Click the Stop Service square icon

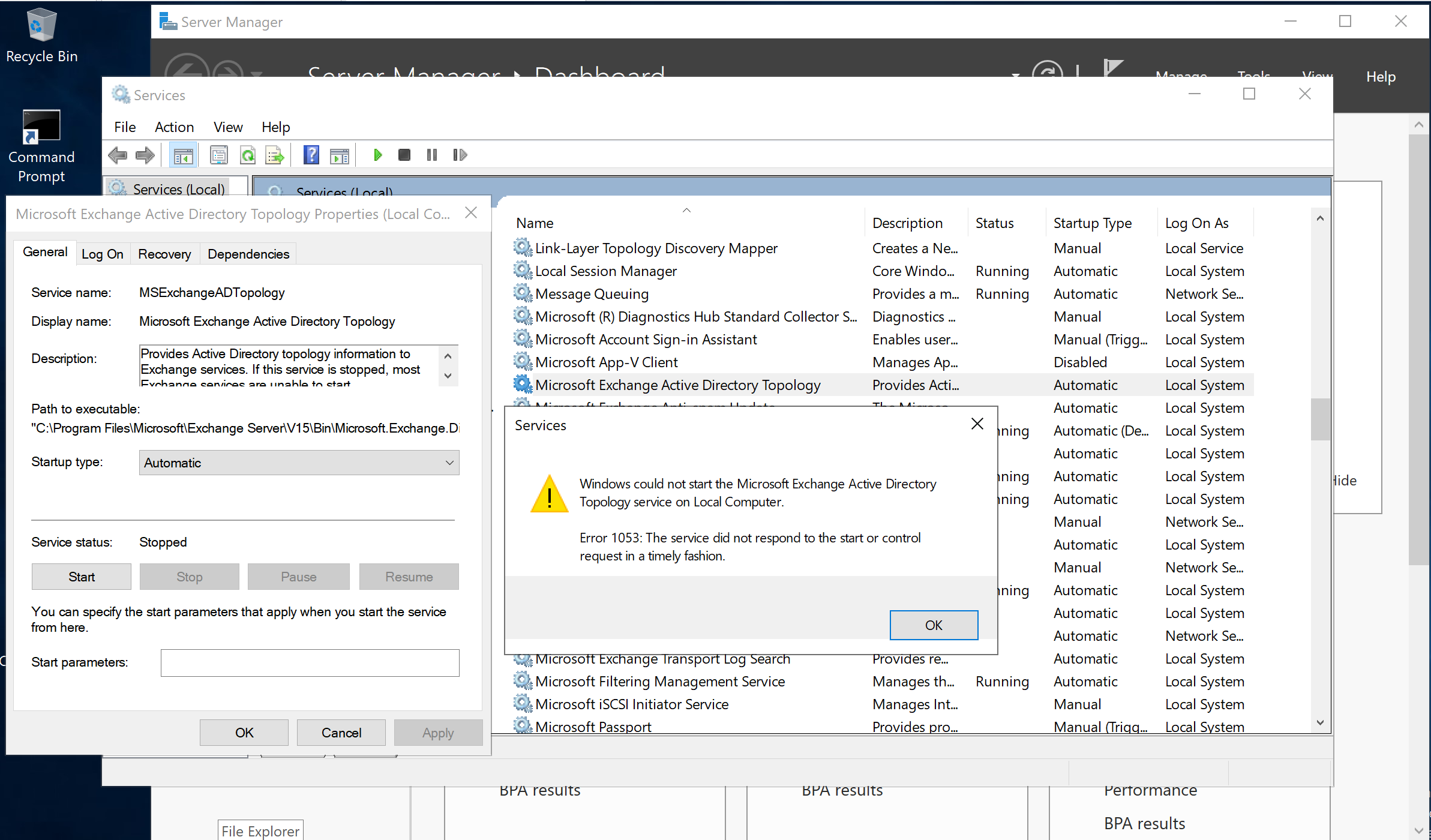click(404, 155)
